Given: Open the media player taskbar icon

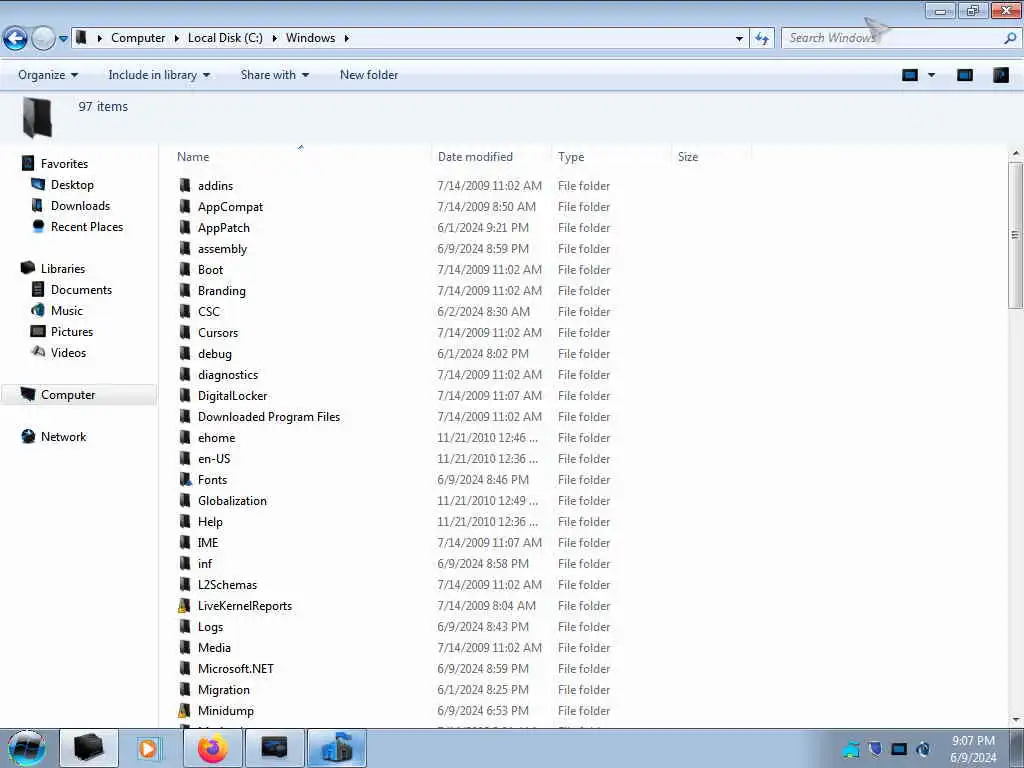Looking at the screenshot, I should [148, 748].
